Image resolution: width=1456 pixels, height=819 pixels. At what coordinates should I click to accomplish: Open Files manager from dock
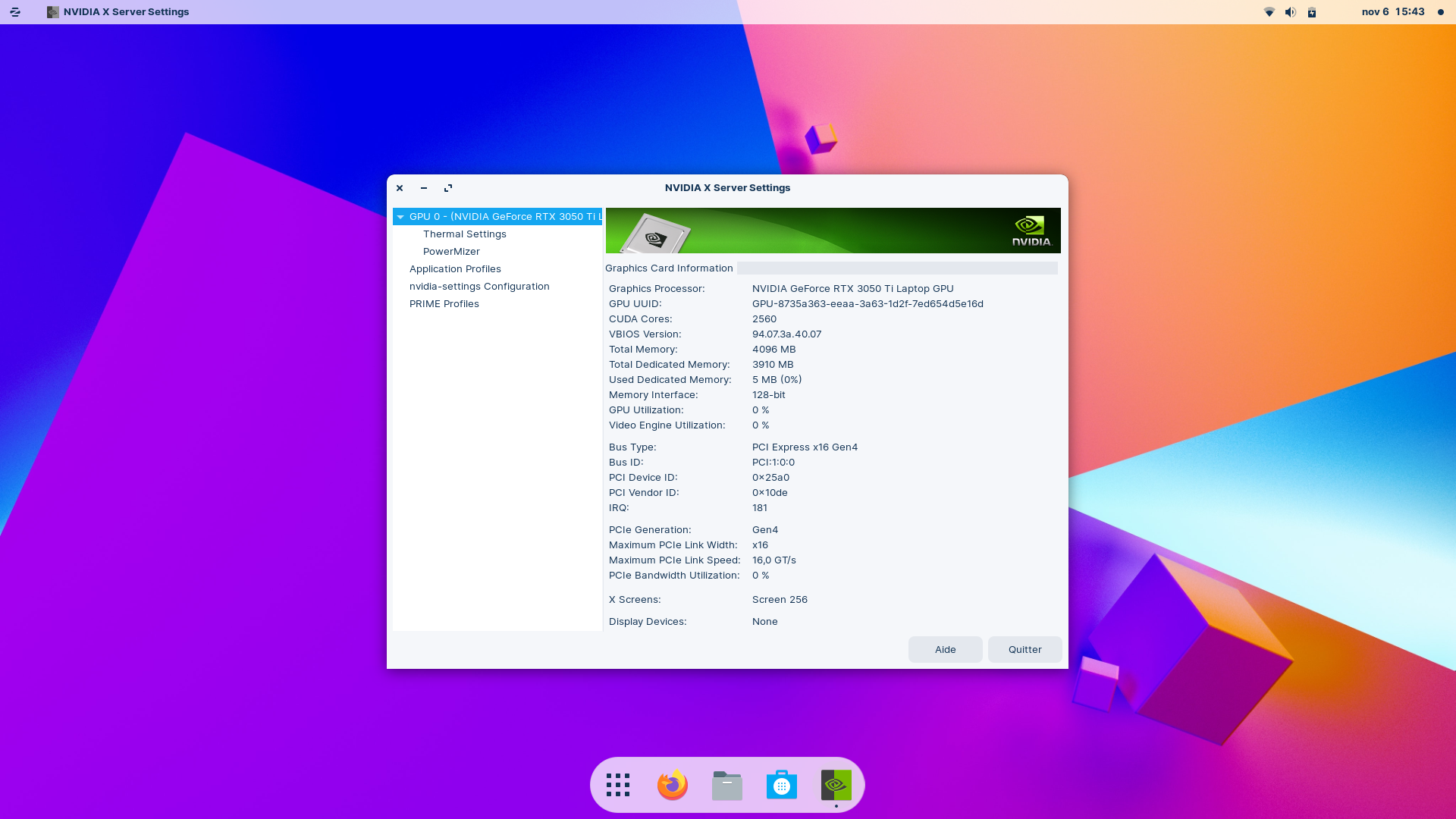(727, 786)
